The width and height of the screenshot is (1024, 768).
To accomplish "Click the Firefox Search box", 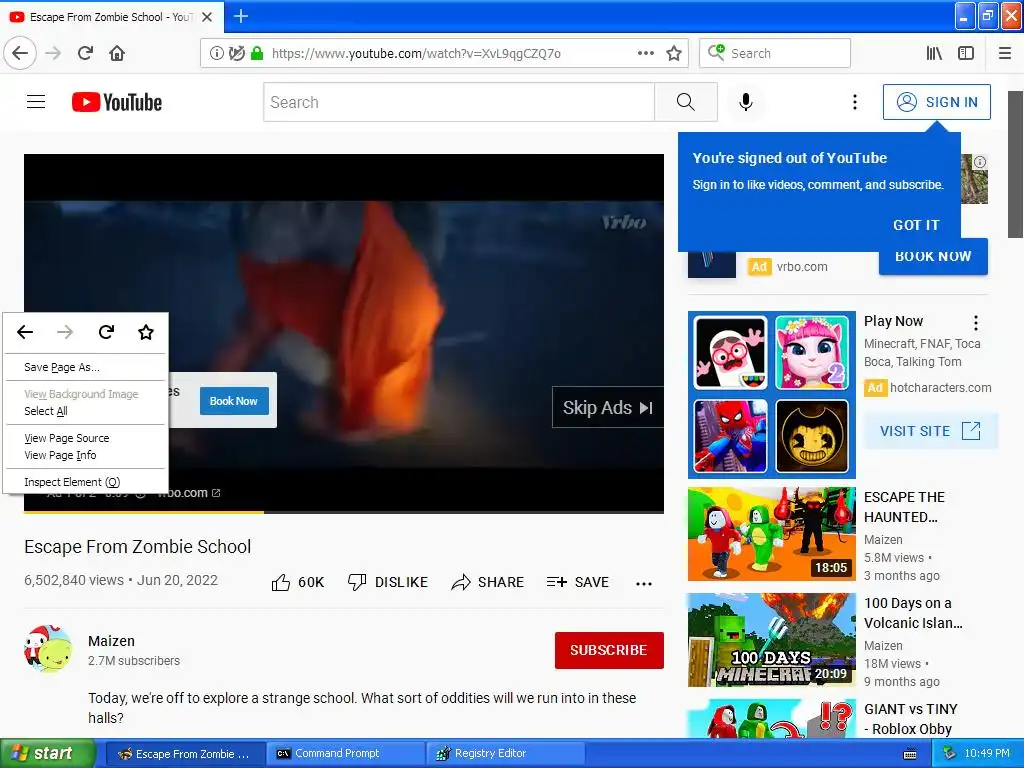I will [x=775, y=53].
